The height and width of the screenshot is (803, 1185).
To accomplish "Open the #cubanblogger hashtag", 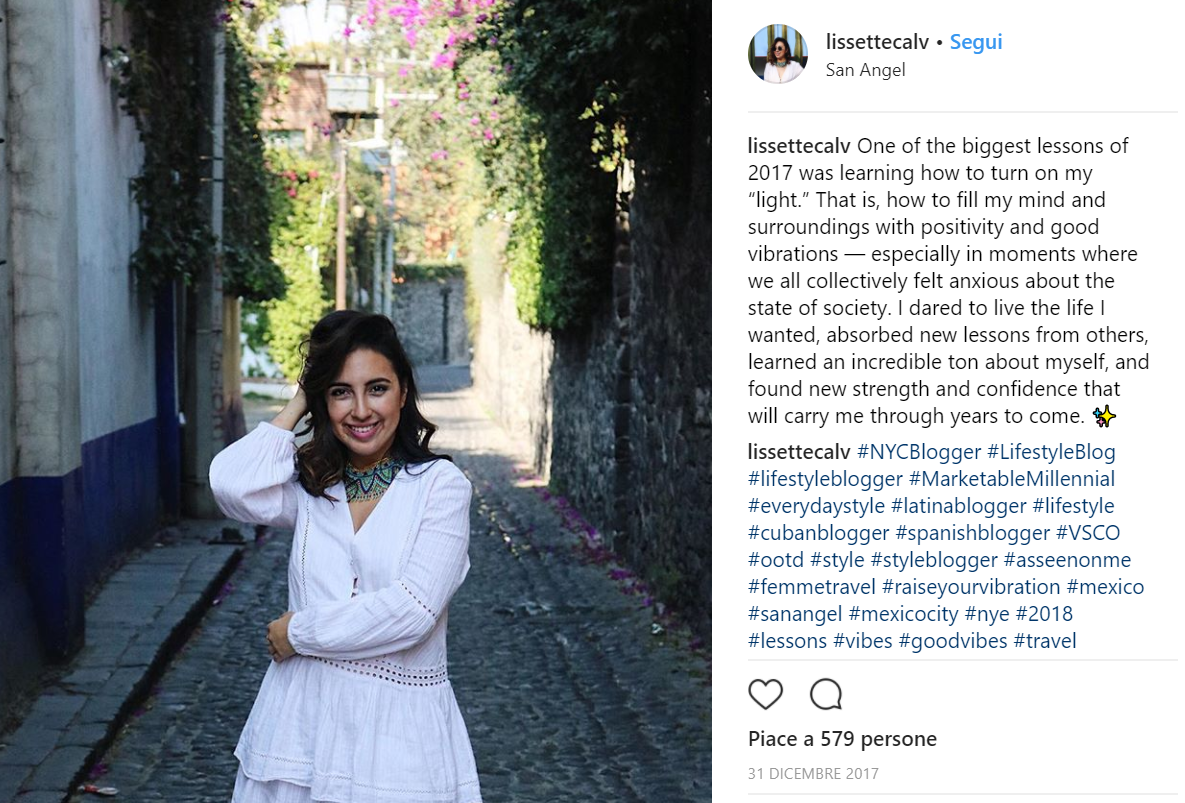I will tap(818, 533).
